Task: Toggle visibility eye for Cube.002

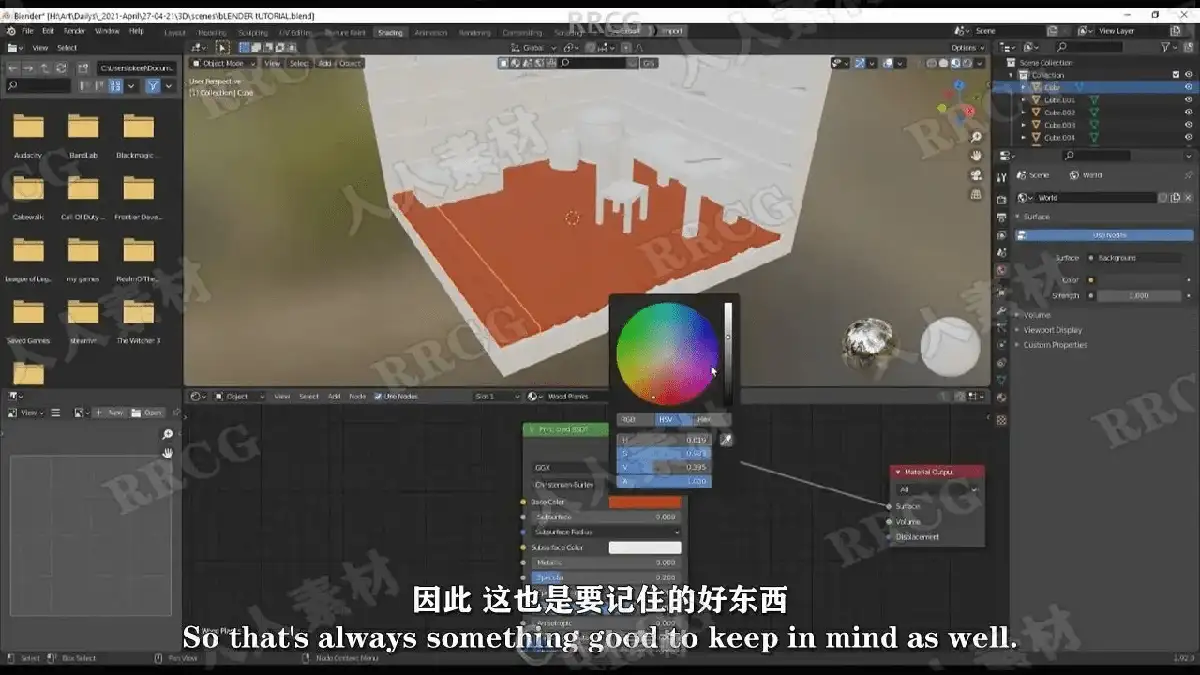Action: click(x=1188, y=112)
